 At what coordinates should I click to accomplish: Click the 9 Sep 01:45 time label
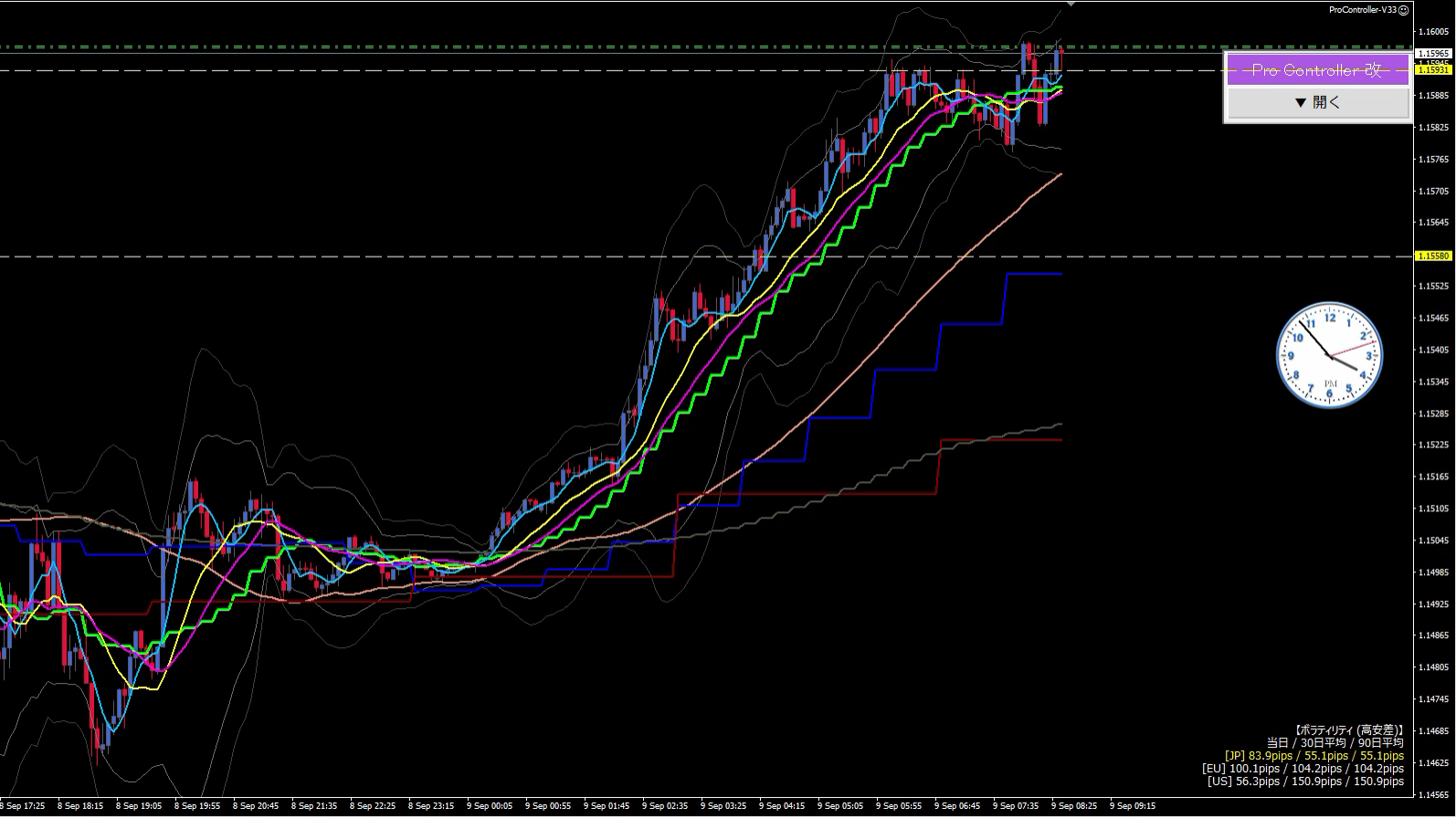pos(607,806)
